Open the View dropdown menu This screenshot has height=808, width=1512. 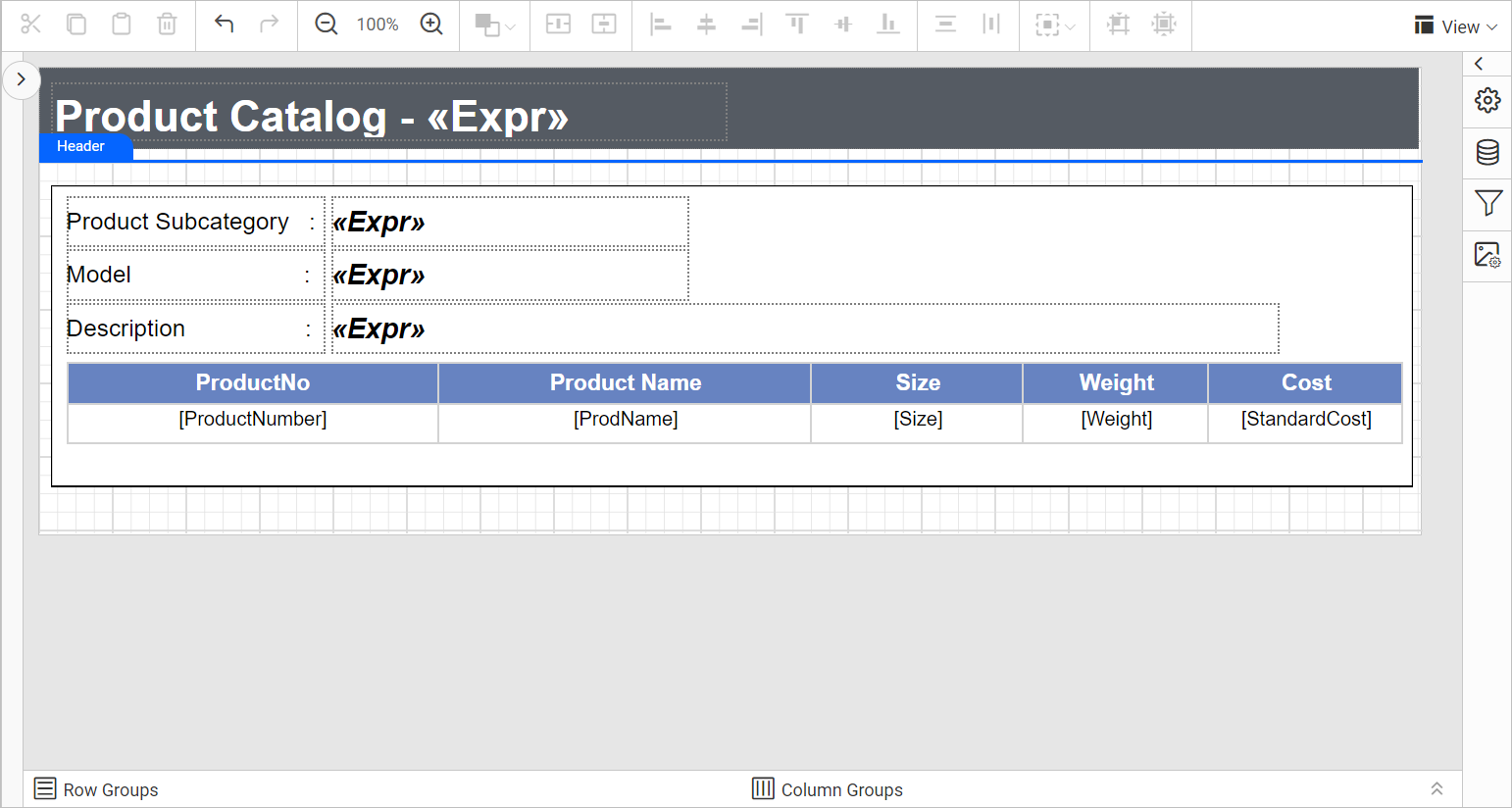1455,26
